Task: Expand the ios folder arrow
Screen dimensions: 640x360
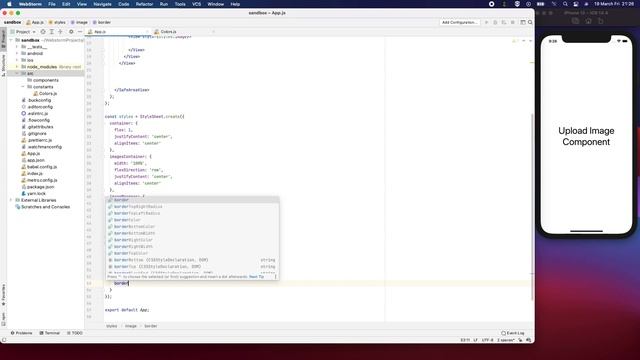Action: pos(17,60)
